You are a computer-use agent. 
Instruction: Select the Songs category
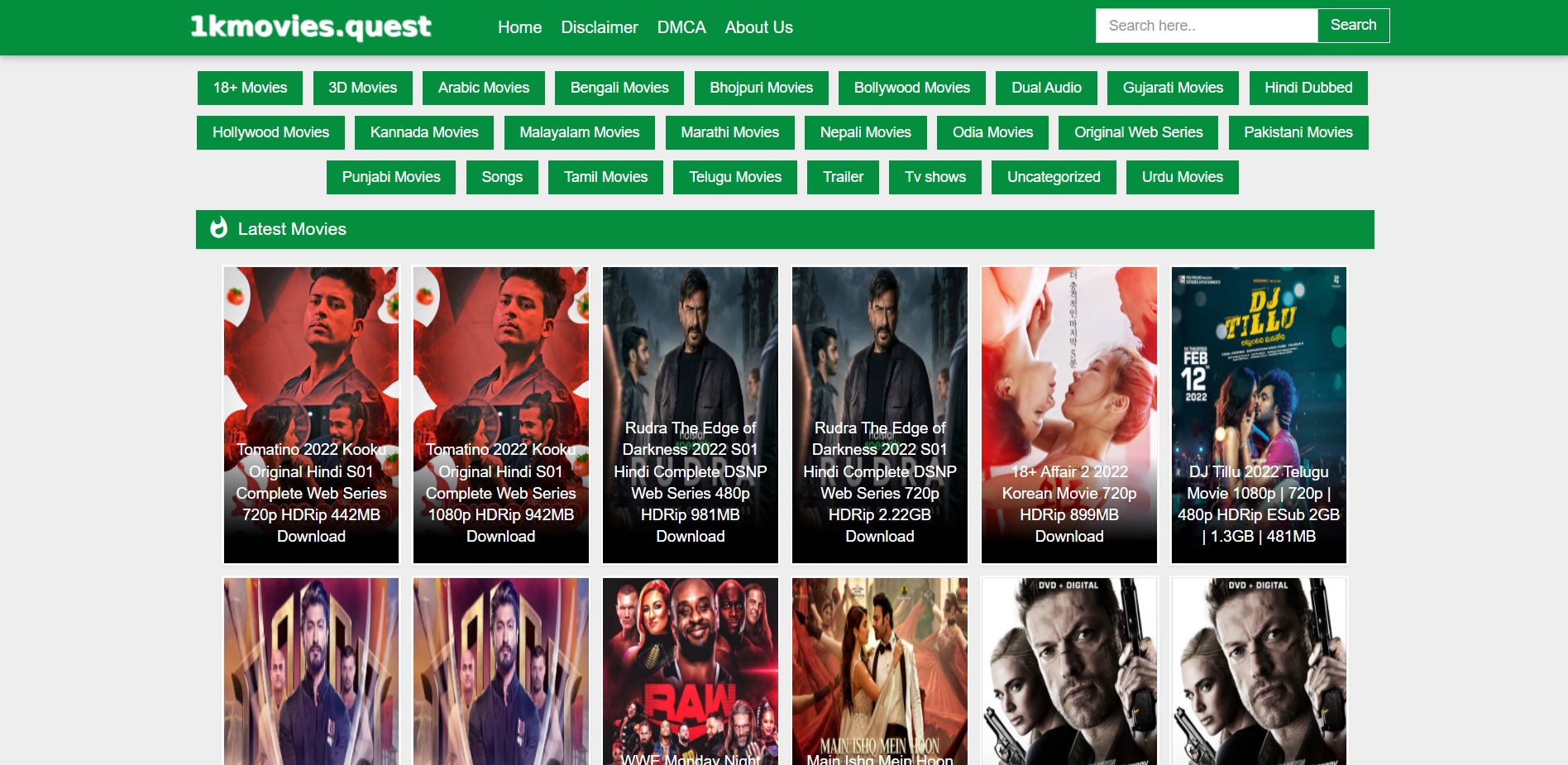(x=502, y=177)
